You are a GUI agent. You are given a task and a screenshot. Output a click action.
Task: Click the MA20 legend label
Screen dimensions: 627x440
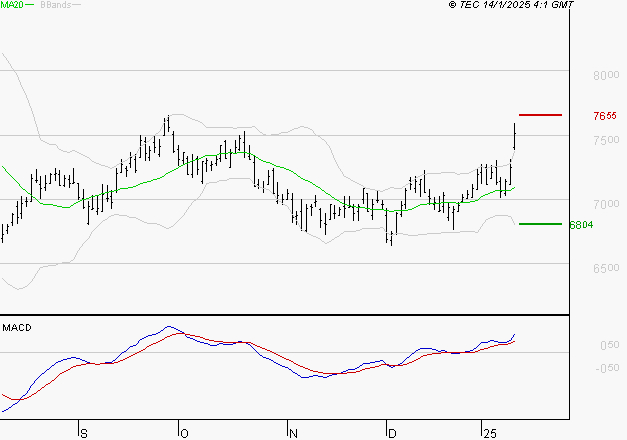point(12,5)
